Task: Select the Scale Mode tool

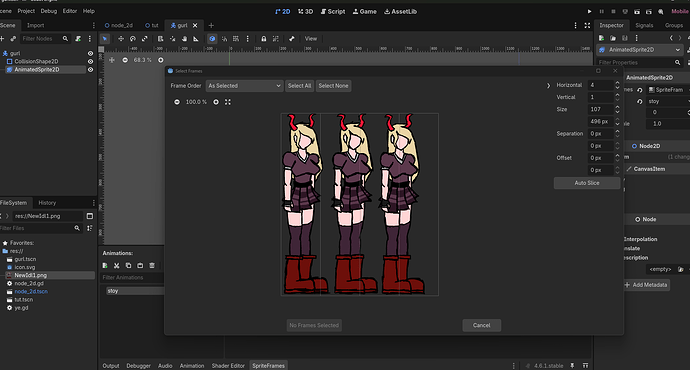Action: click(x=144, y=39)
